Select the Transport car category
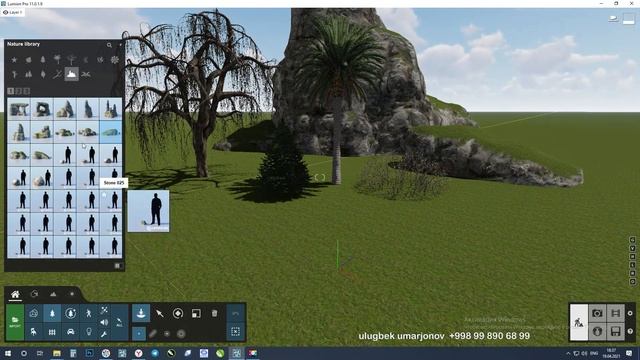640x360 pixels. coord(71,331)
